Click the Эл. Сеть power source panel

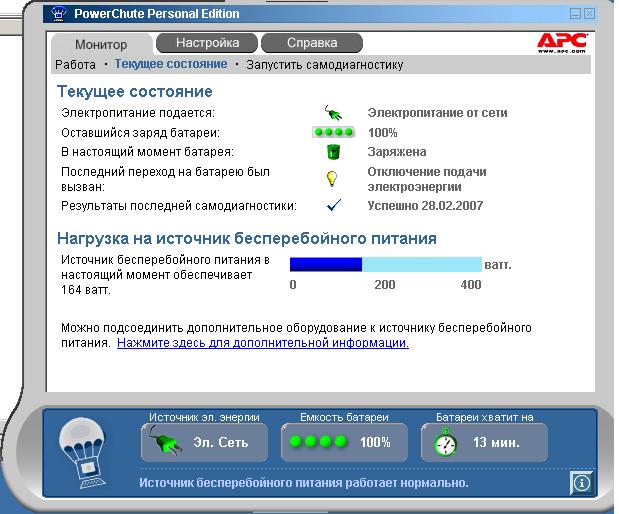point(204,442)
